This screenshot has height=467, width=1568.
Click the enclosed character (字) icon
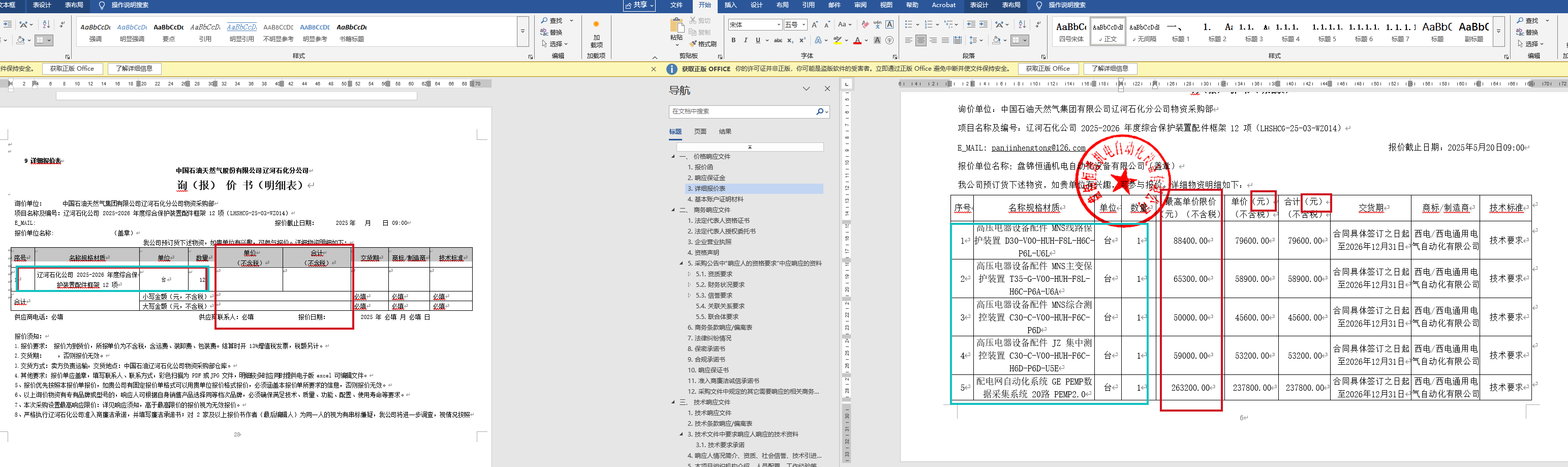pos(889,41)
